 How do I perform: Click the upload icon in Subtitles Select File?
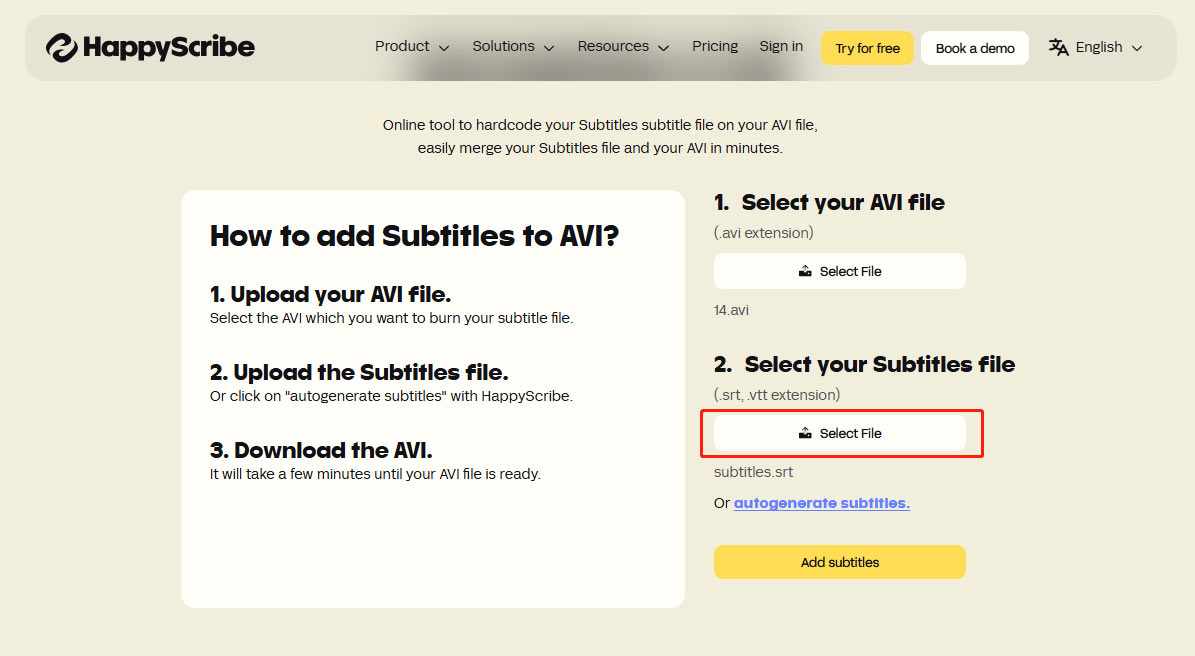click(805, 433)
